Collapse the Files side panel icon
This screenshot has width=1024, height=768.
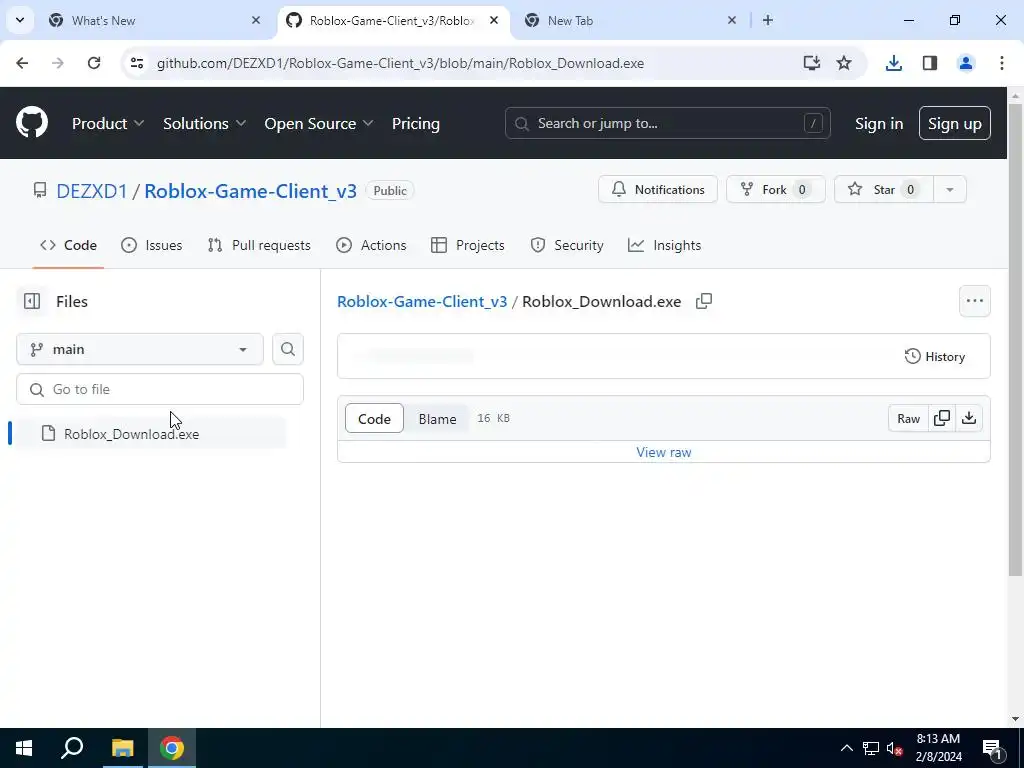point(31,301)
